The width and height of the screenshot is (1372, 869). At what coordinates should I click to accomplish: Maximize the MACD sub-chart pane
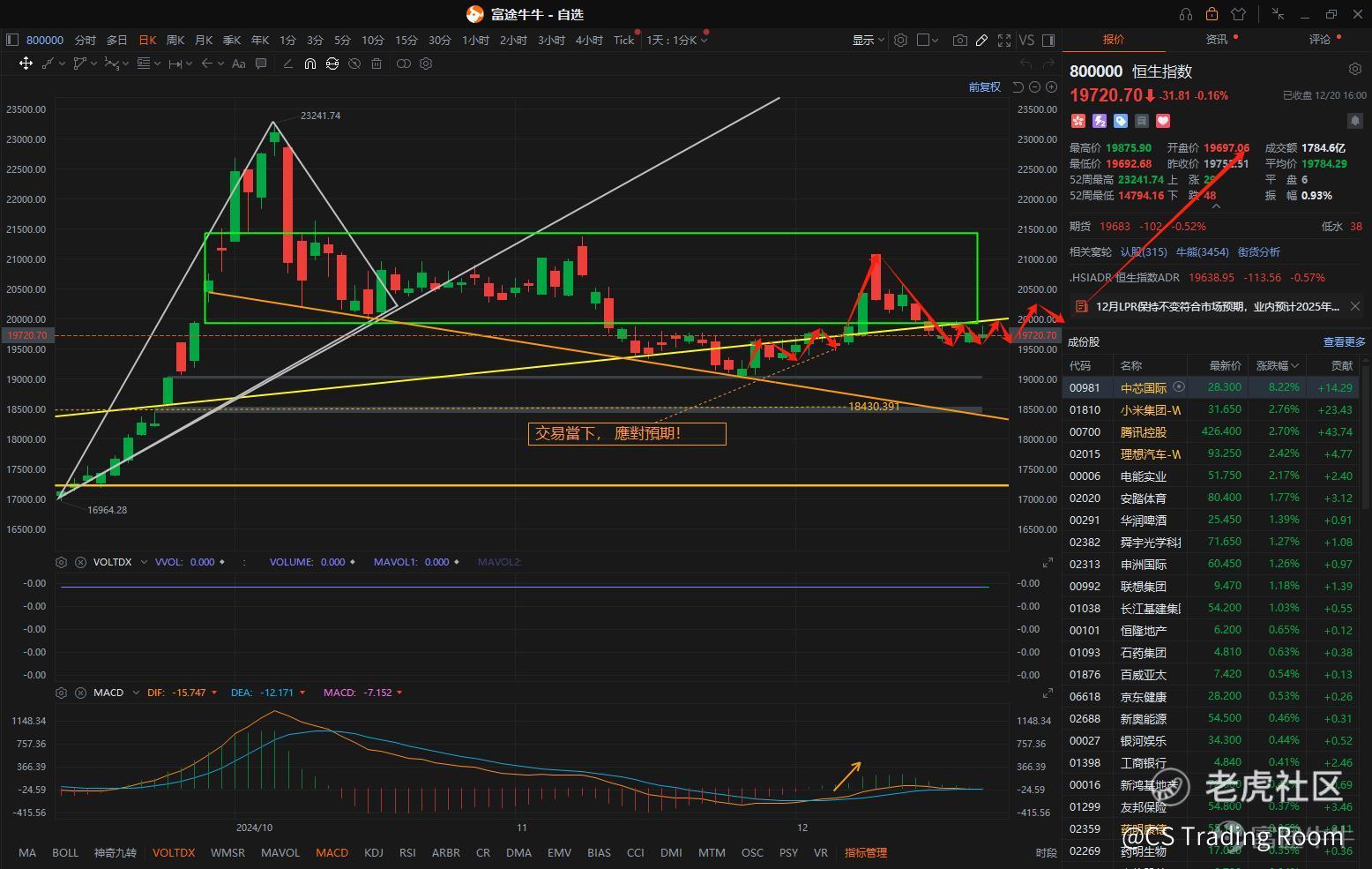[x=1048, y=693]
